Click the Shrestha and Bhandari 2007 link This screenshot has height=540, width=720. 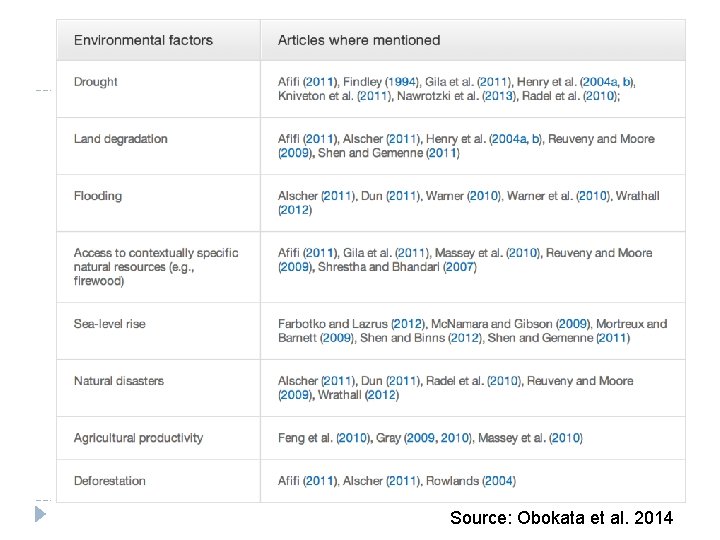[x=458, y=267]
